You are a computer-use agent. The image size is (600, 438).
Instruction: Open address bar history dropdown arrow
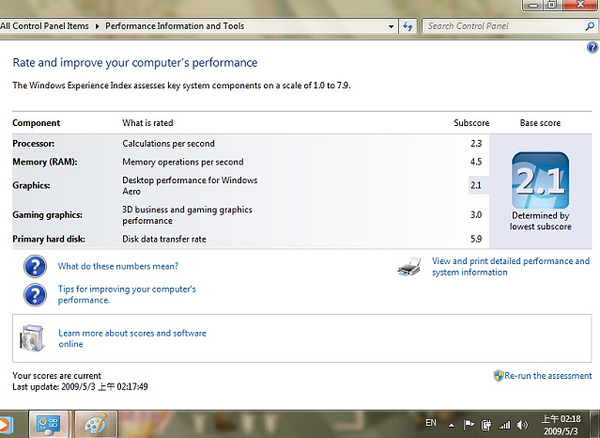tap(391, 26)
